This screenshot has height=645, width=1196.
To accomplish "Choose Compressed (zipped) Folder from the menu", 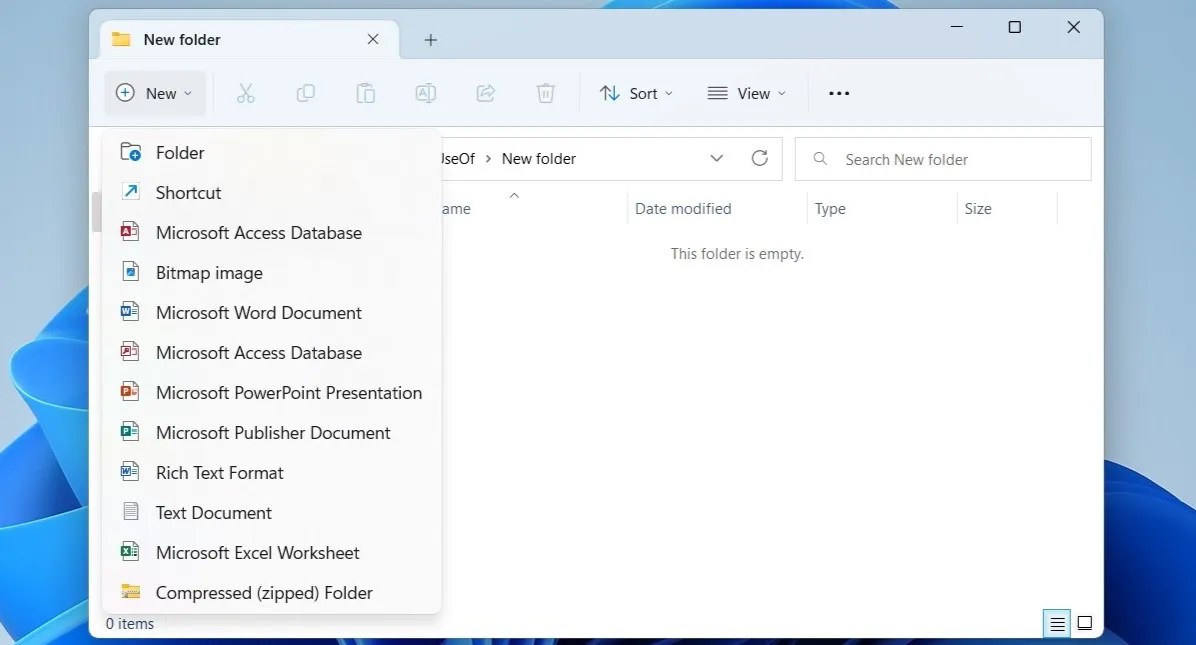I will click(x=264, y=592).
